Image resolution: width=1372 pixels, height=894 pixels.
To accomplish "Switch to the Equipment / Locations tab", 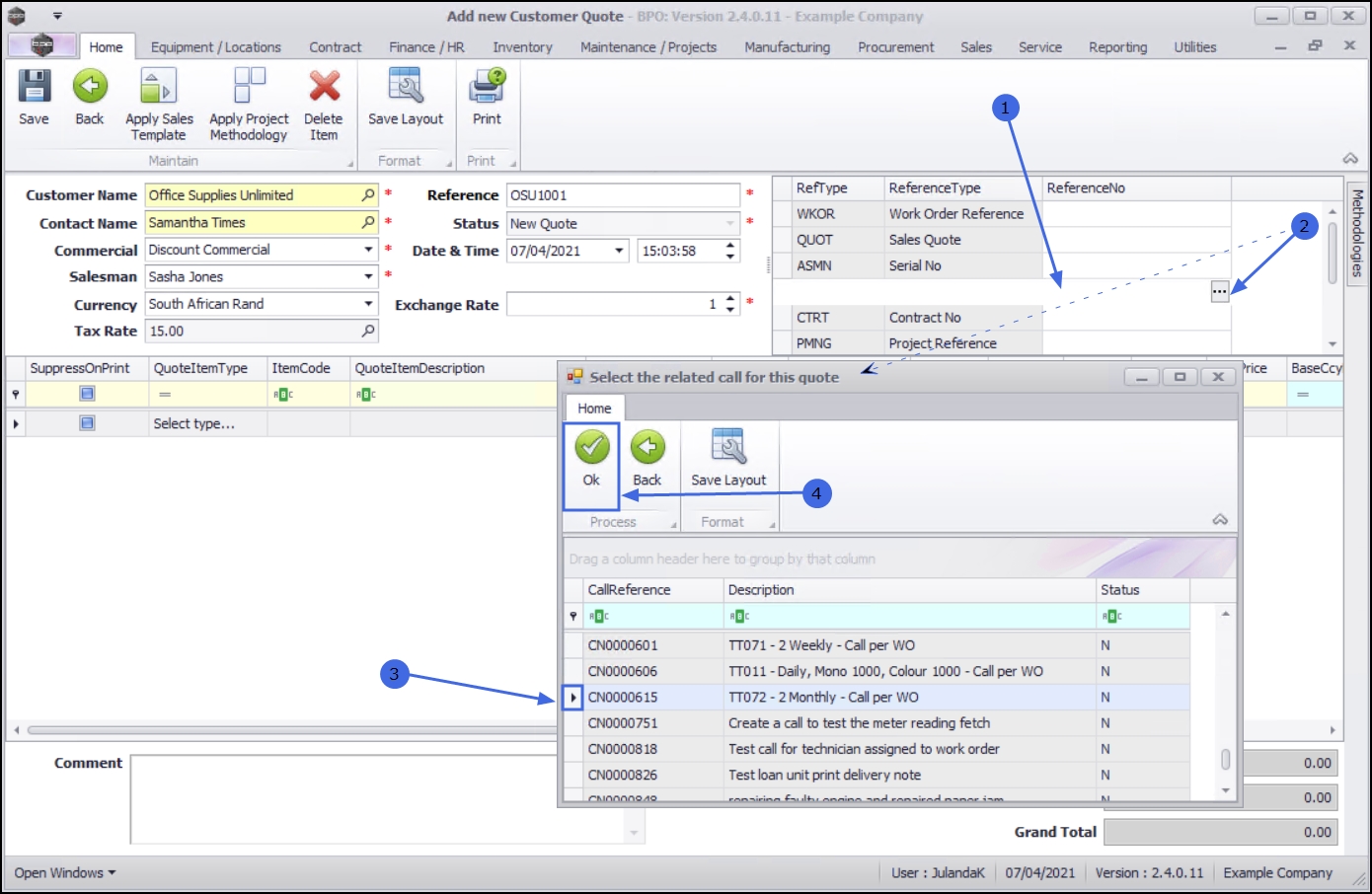I will [x=216, y=47].
